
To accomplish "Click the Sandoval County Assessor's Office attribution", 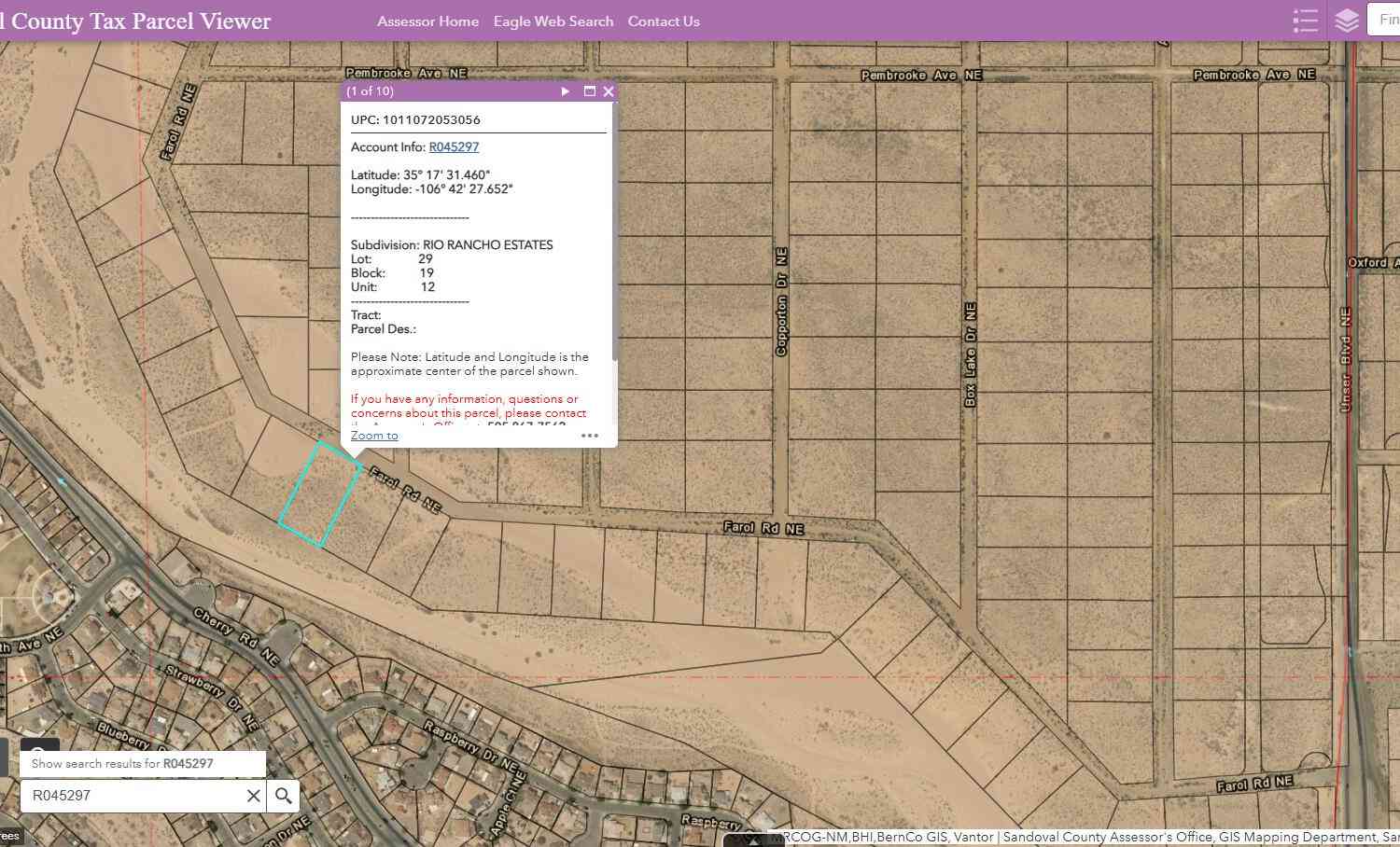I will [1109, 838].
